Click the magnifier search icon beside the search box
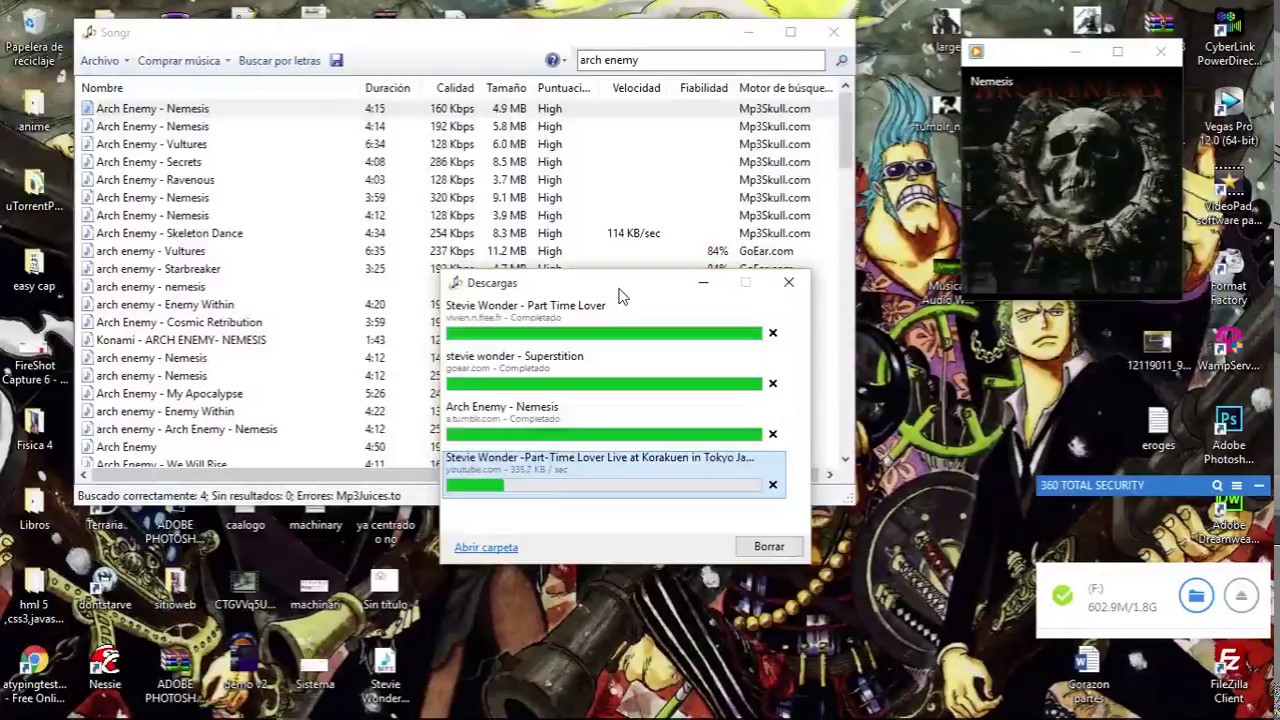The image size is (1280, 720). click(841, 61)
